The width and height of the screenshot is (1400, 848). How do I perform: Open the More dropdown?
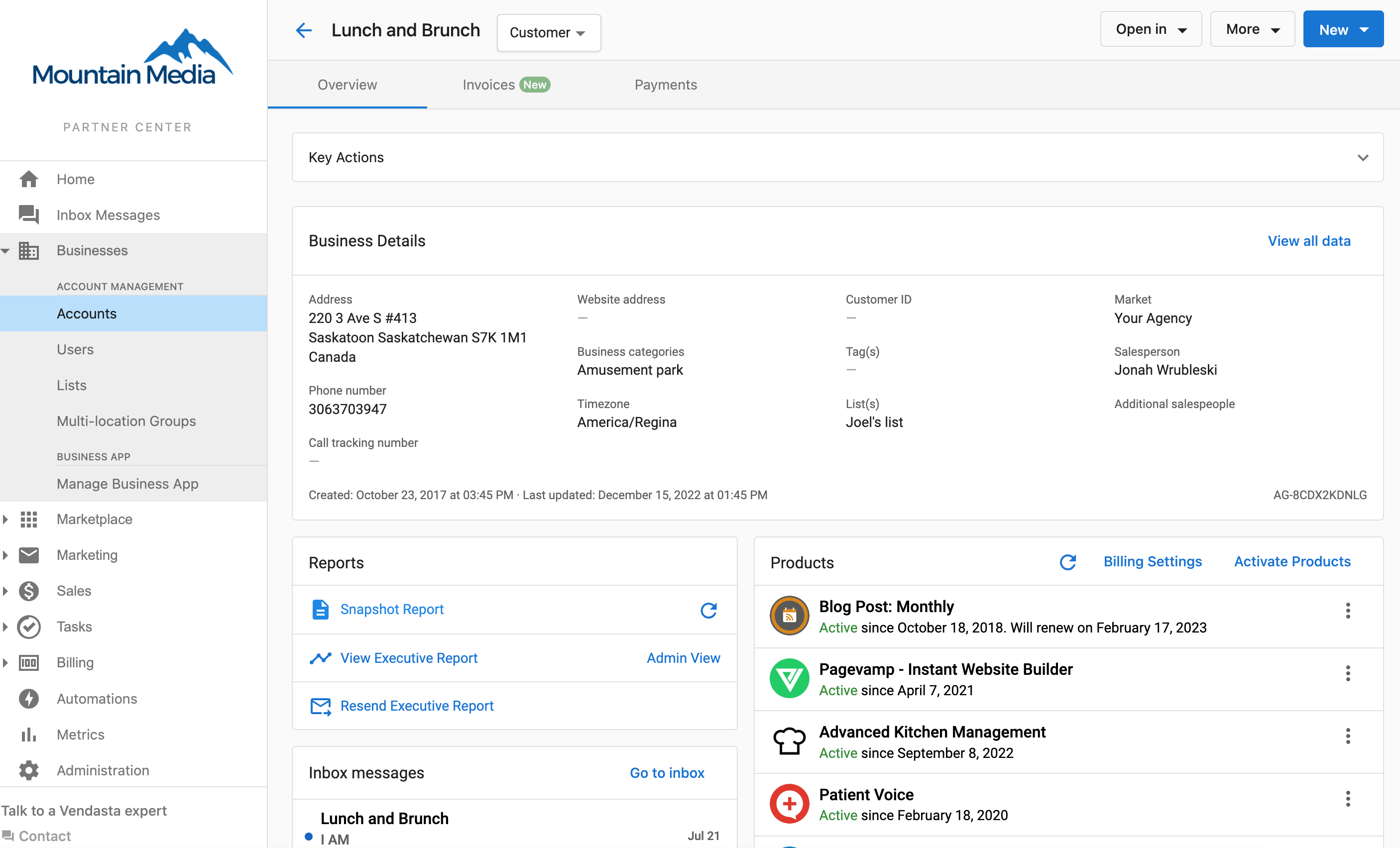[1252, 29]
